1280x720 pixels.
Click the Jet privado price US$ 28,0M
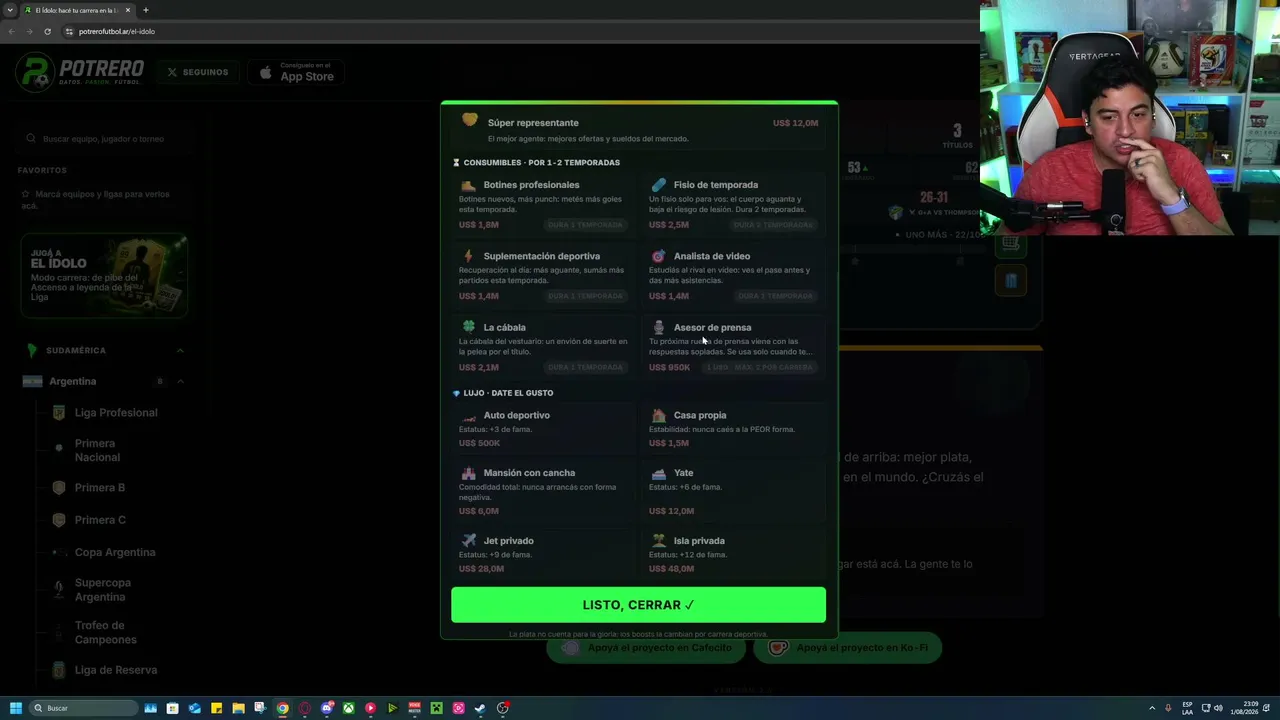(481, 569)
